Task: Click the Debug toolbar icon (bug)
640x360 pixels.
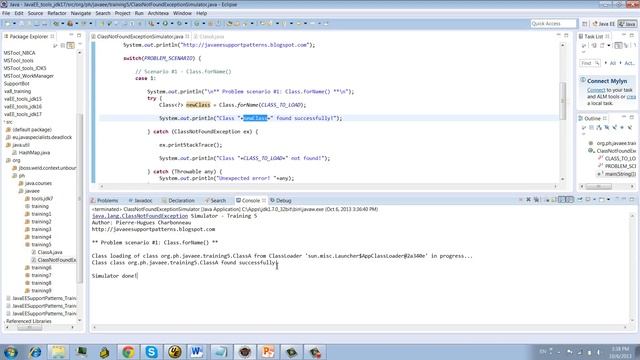Action: pos(150,24)
